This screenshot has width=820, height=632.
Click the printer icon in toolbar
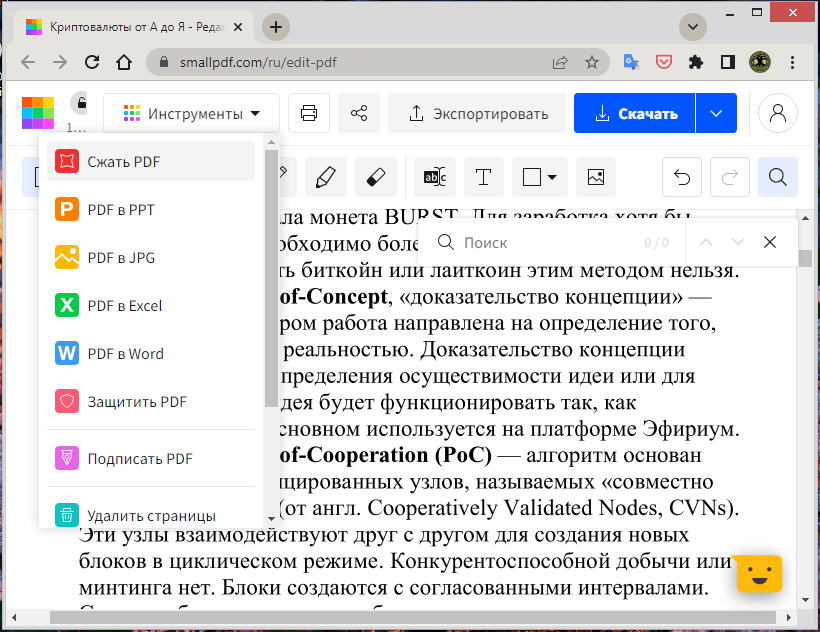pyautogui.click(x=309, y=113)
